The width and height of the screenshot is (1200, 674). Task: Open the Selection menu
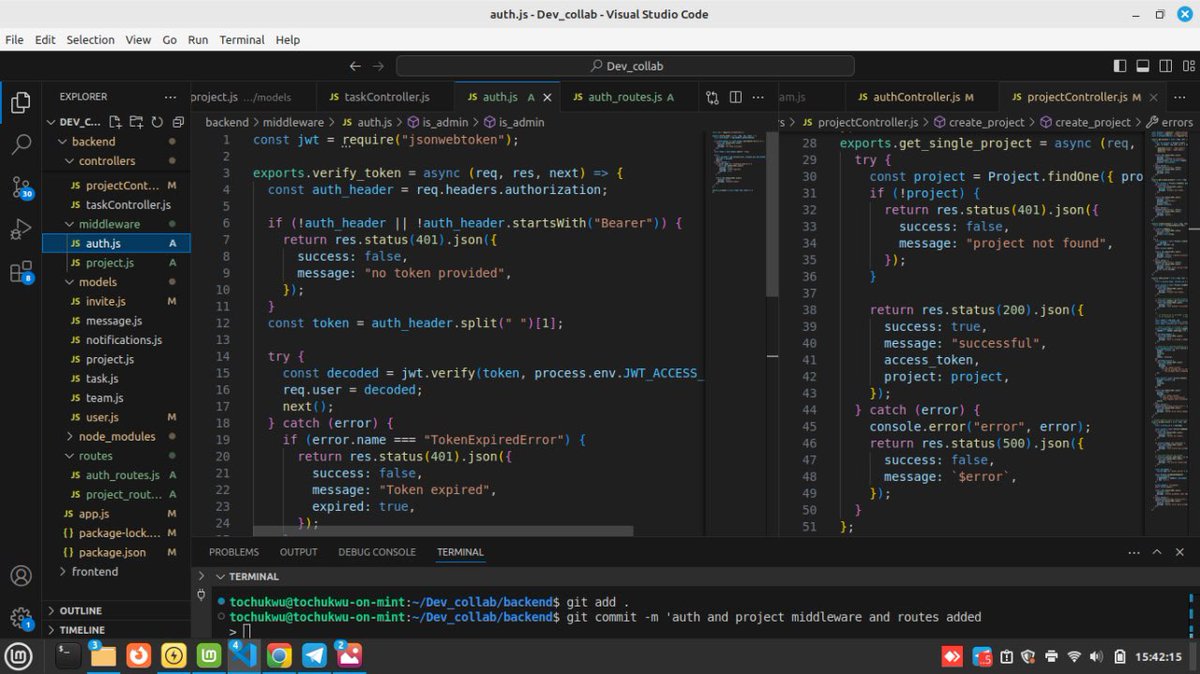coord(91,40)
